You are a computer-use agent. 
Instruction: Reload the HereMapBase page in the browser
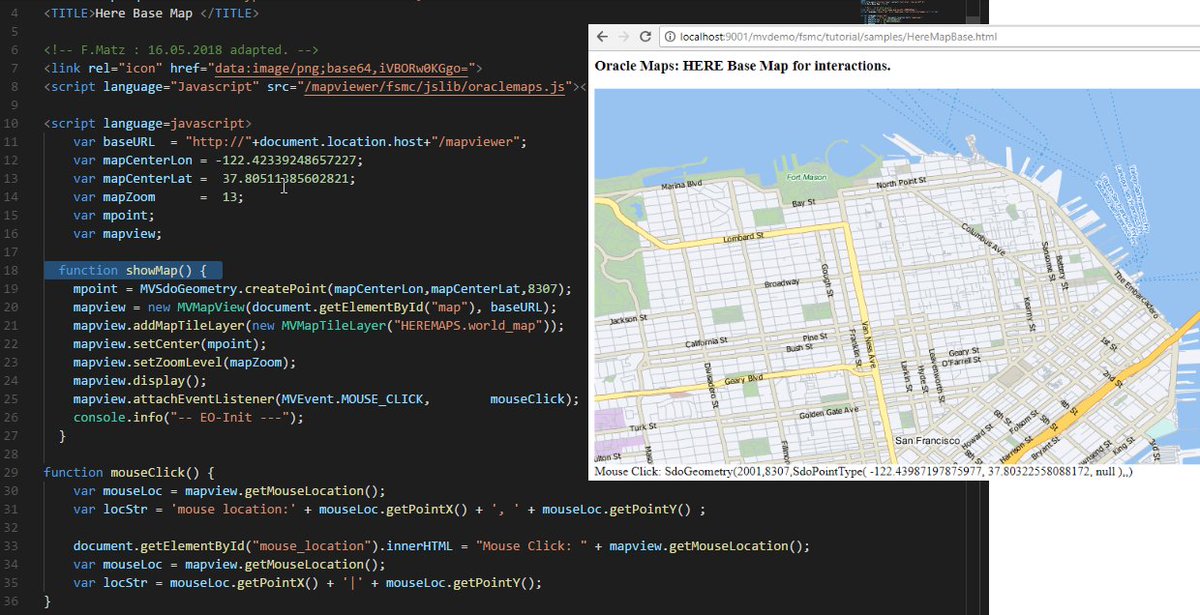647,36
